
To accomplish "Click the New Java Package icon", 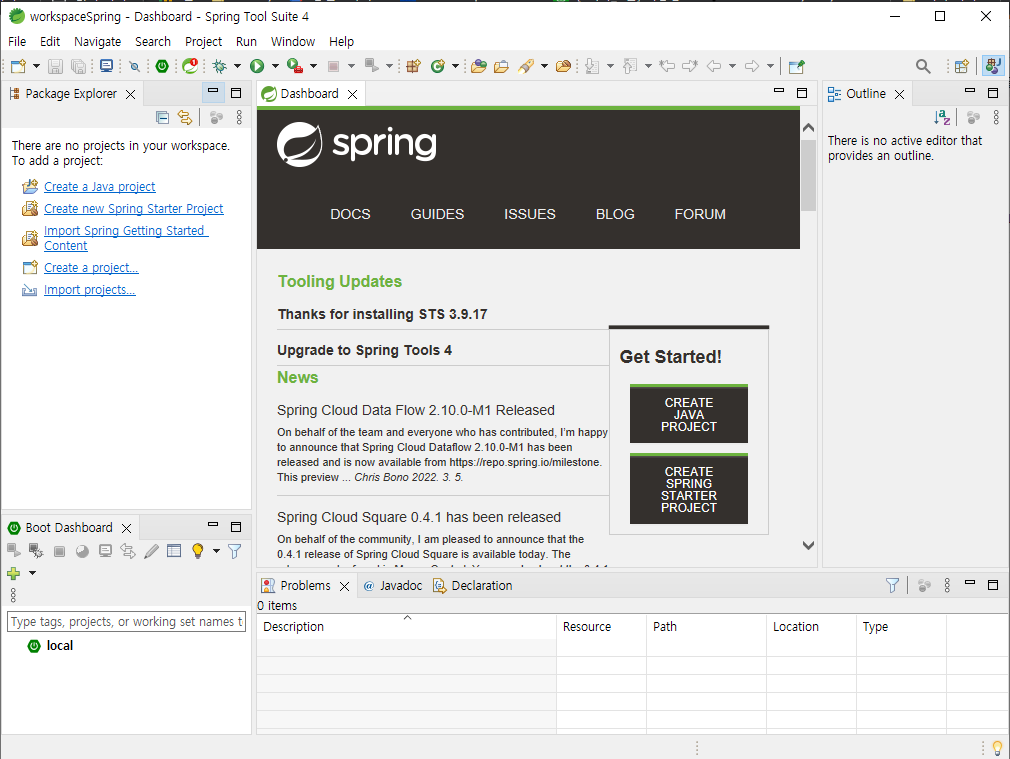I will pos(414,66).
